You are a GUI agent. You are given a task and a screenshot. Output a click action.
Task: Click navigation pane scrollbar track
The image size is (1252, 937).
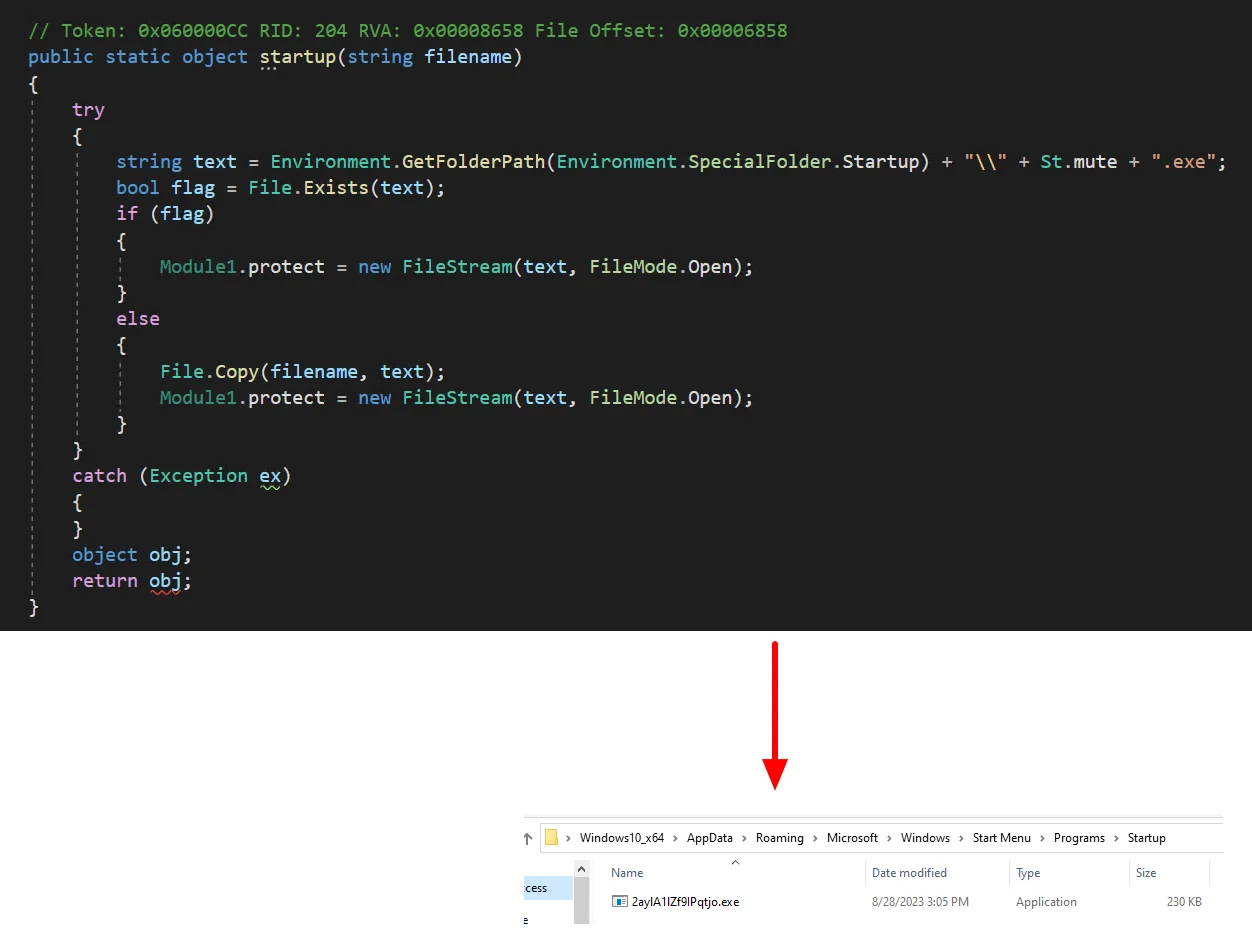[x=582, y=905]
